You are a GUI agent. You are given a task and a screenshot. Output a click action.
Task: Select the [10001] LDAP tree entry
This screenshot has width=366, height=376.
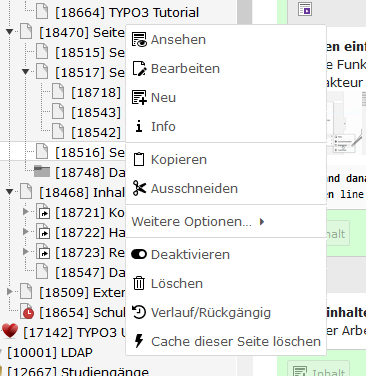pyautogui.click(x=50, y=352)
